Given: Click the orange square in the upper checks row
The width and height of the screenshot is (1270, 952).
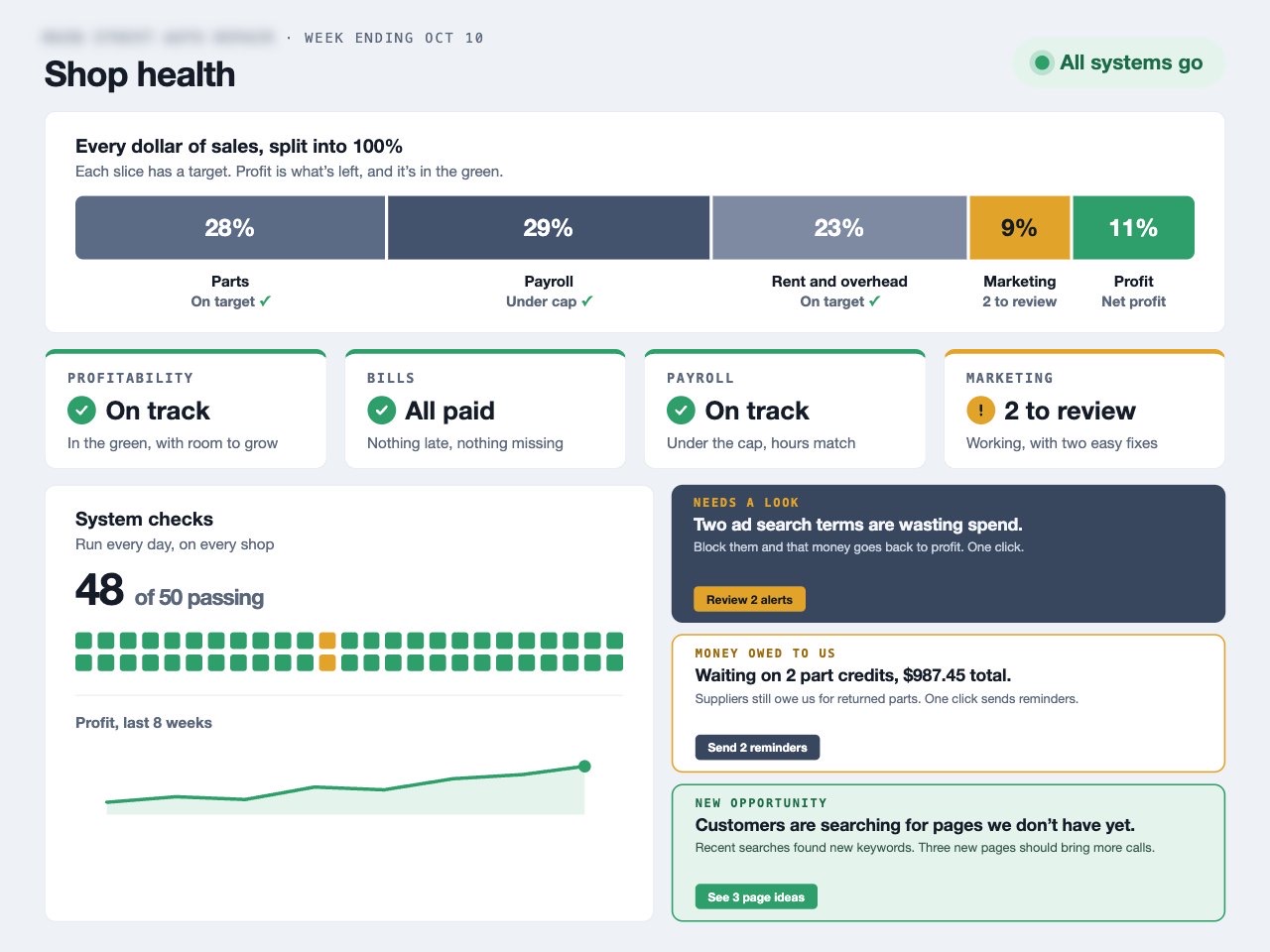Looking at the screenshot, I should 327,641.
